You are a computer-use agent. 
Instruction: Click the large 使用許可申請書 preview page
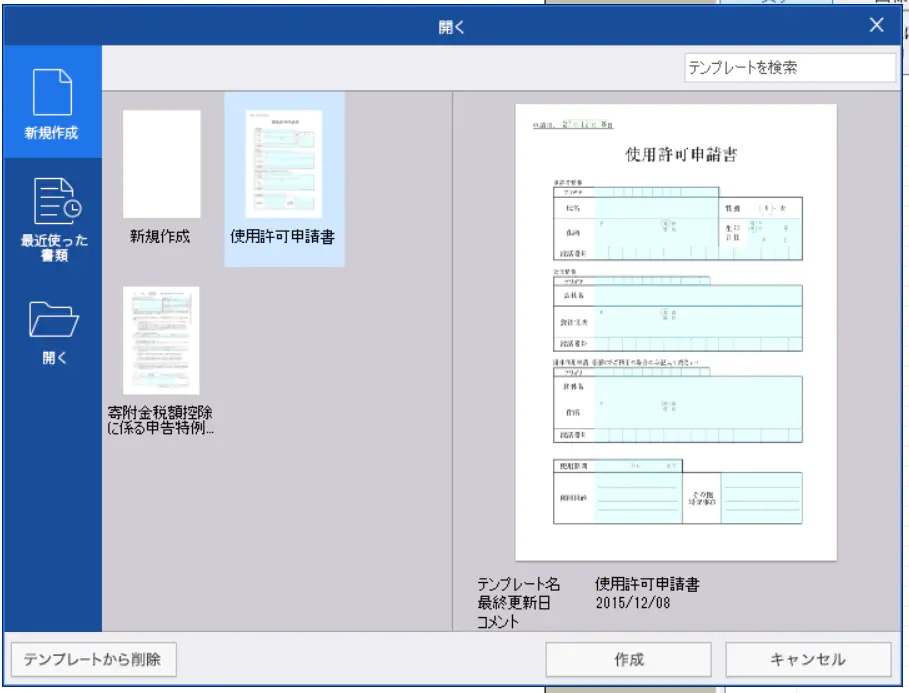pos(677,332)
